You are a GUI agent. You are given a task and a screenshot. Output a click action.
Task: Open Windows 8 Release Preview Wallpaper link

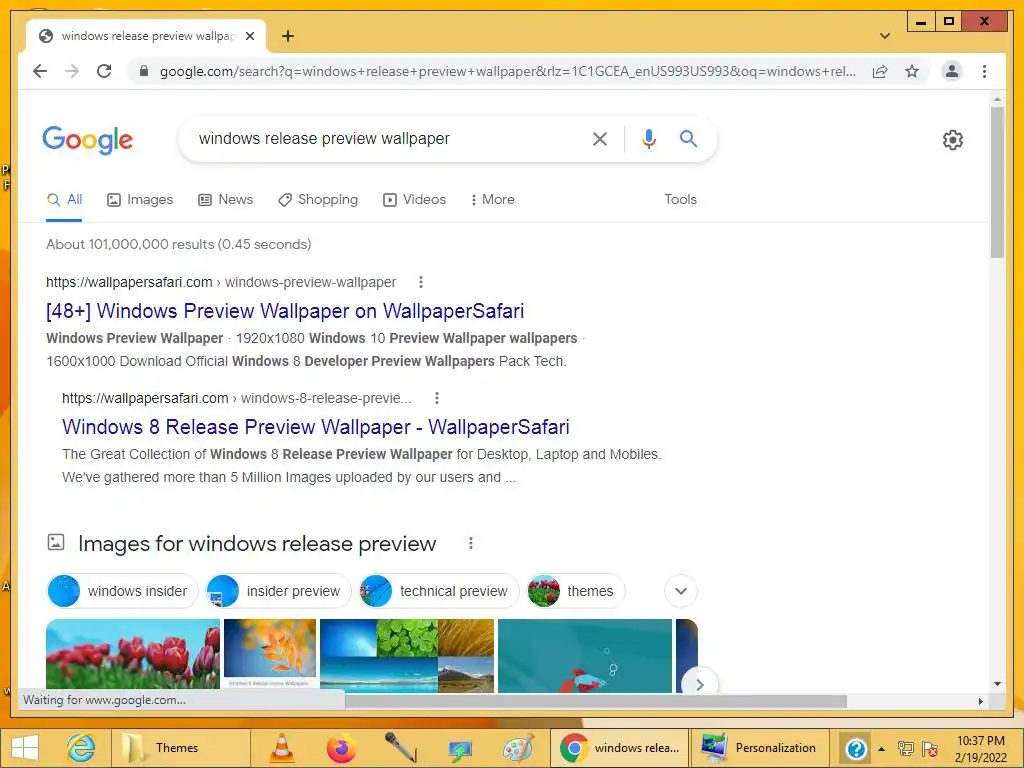[x=315, y=427]
